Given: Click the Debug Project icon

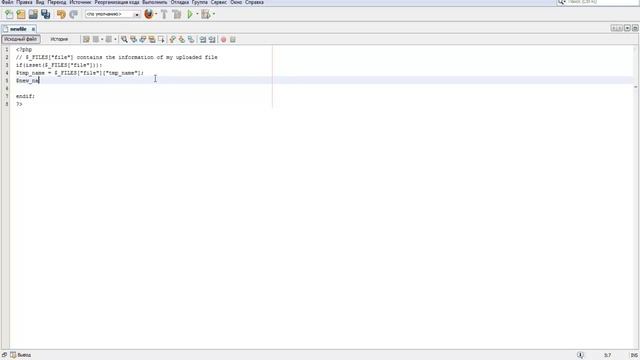Looking at the screenshot, I should [x=206, y=14].
